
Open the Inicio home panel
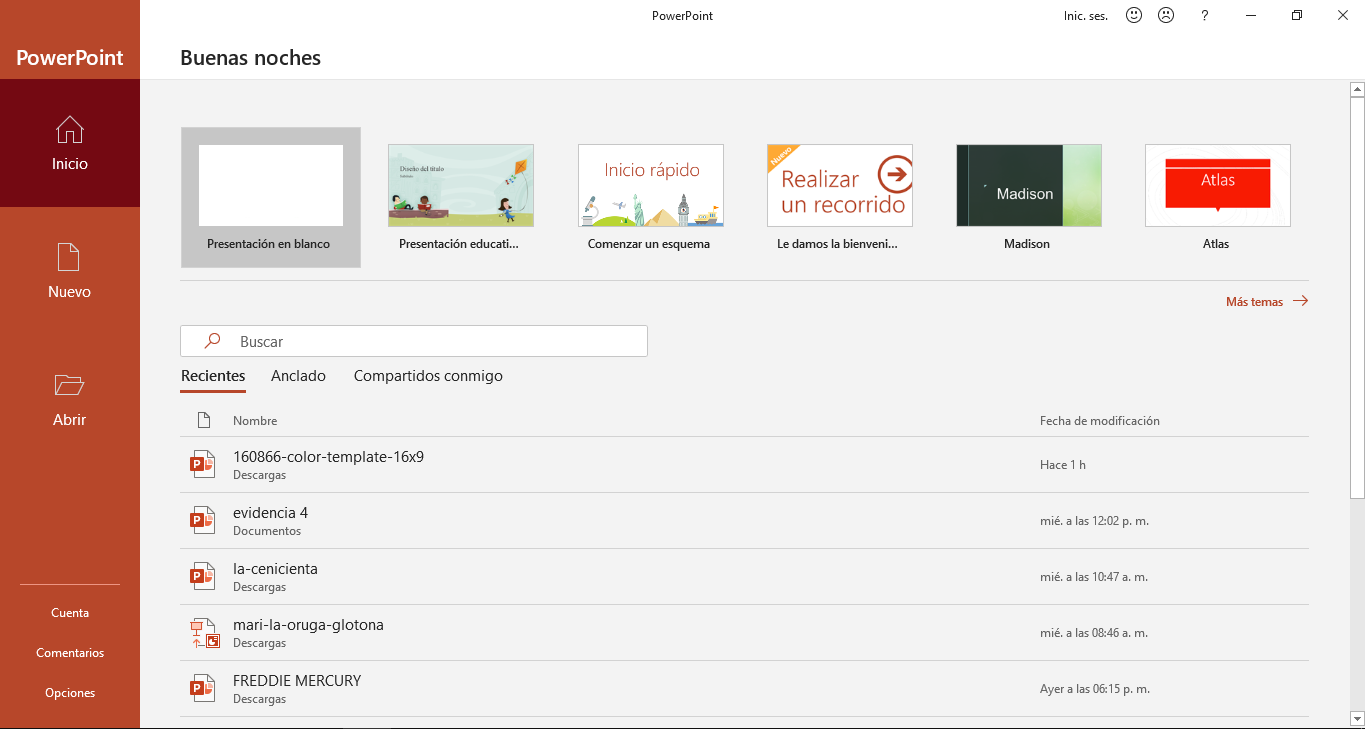tap(69, 143)
